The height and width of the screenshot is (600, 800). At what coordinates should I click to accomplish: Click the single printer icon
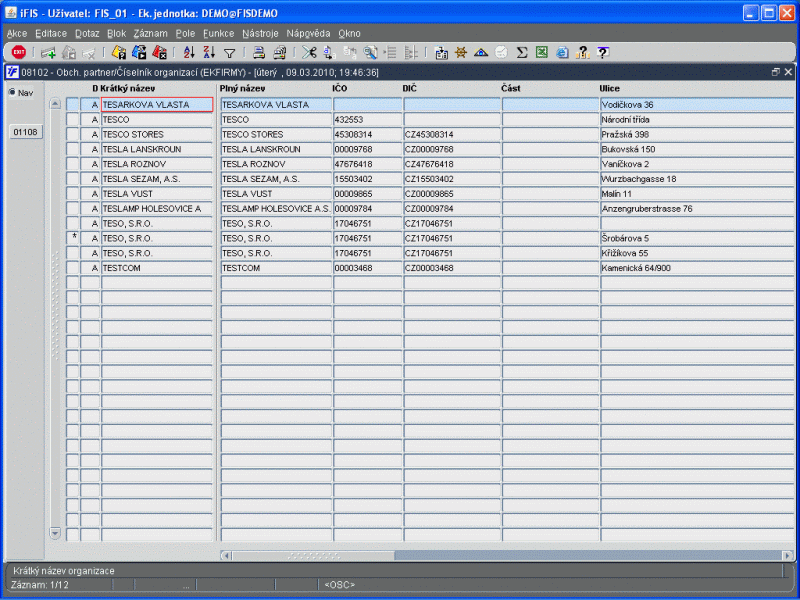[x=259, y=53]
